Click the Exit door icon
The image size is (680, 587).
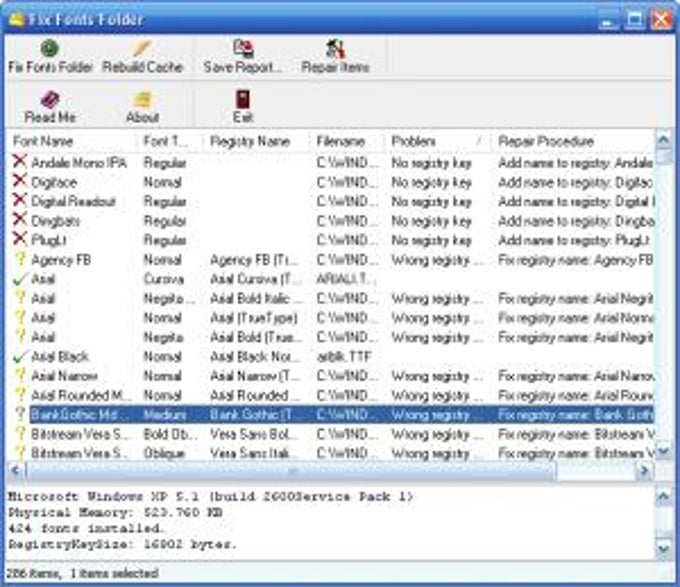click(x=243, y=99)
